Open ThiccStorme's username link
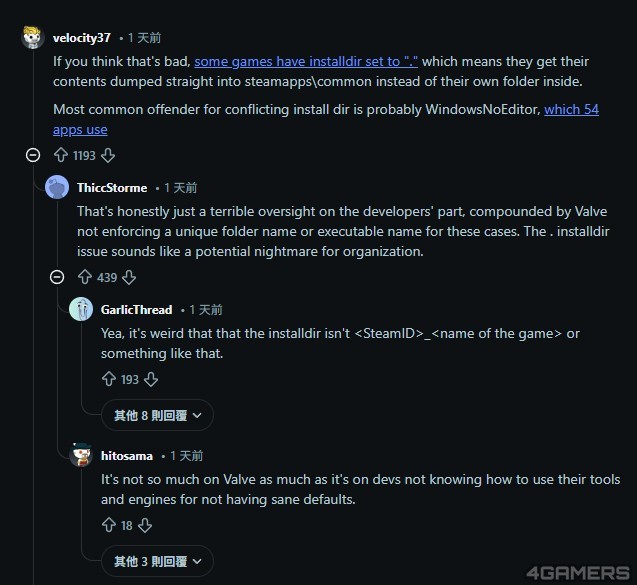The height and width of the screenshot is (585, 637). click(112, 188)
